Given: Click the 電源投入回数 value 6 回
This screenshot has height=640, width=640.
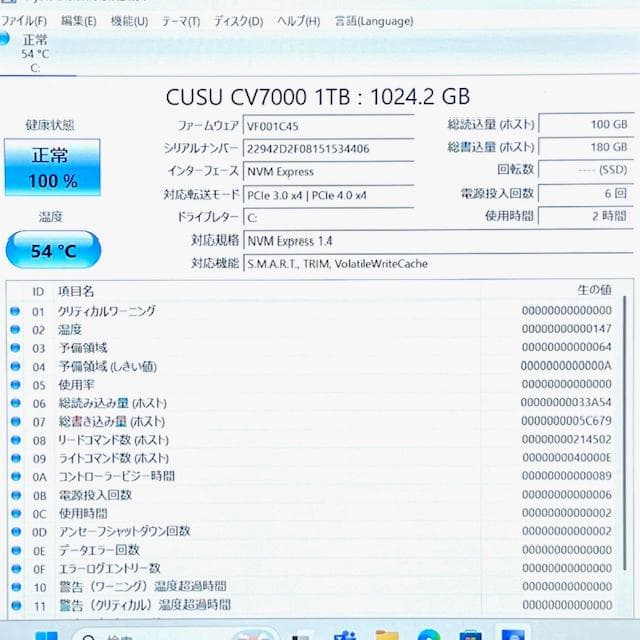Looking at the screenshot, I should 586,193.
